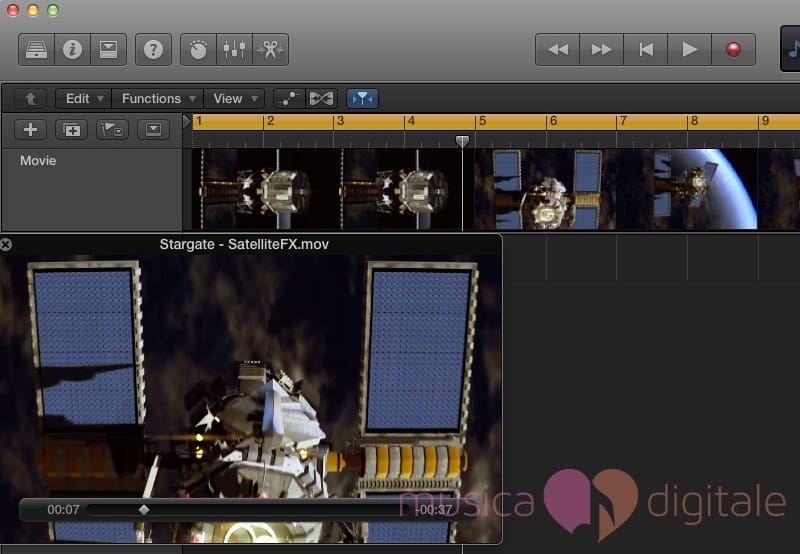The height and width of the screenshot is (554, 800).
Task: Click the movie scrubber diamond handle
Action: (144, 509)
